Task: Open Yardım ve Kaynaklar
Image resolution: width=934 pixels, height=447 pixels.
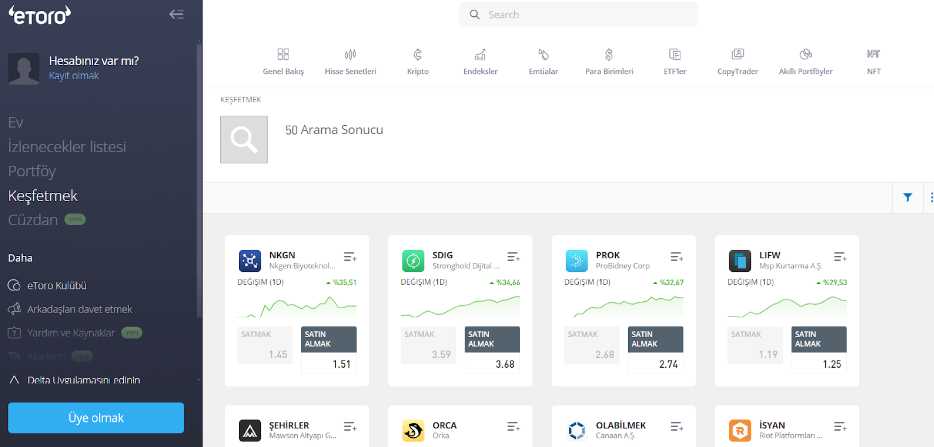Action: pos(71,333)
